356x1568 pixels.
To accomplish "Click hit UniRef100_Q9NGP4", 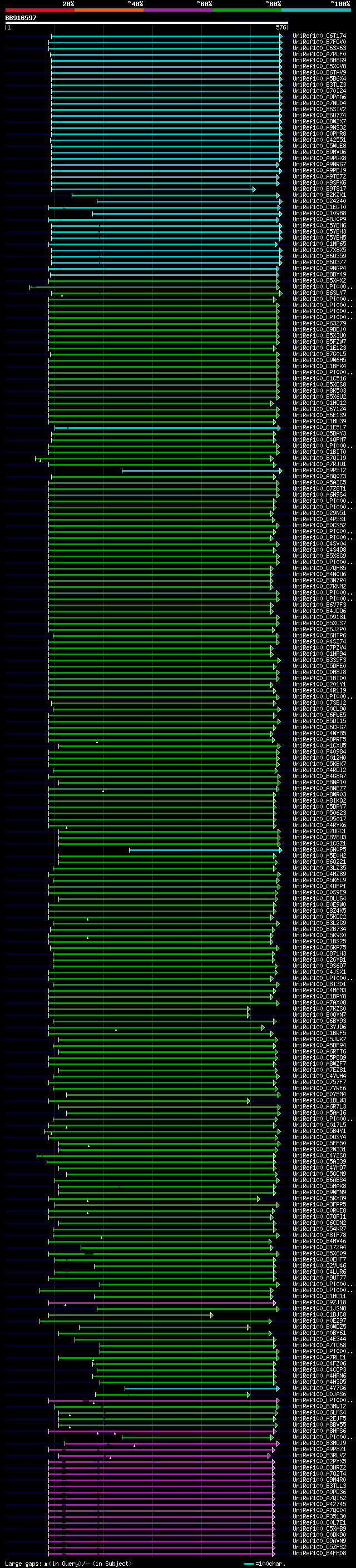I will [x=319, y=268].
